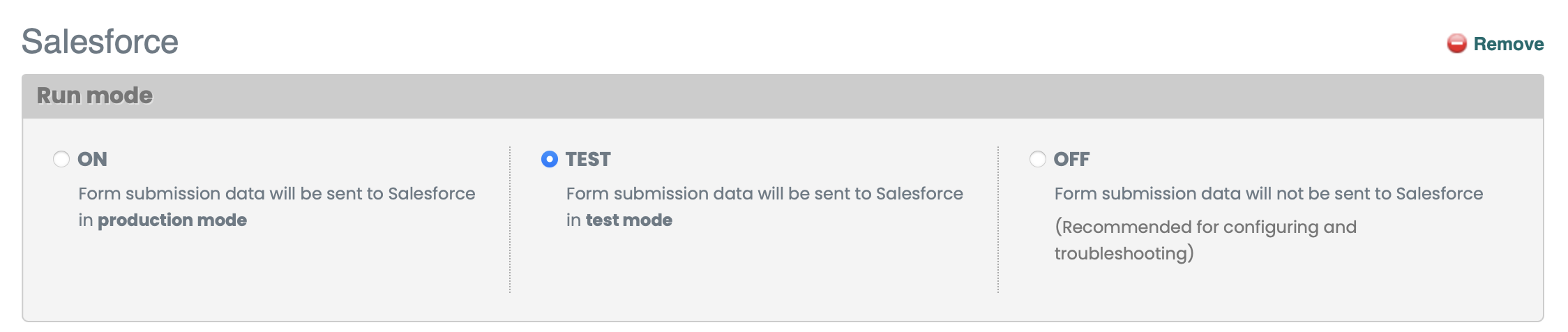Image resolution: width=1568 pixels, height=332 pixels.
Task: Click the bold "test mode" text
Action: [629, 220]
